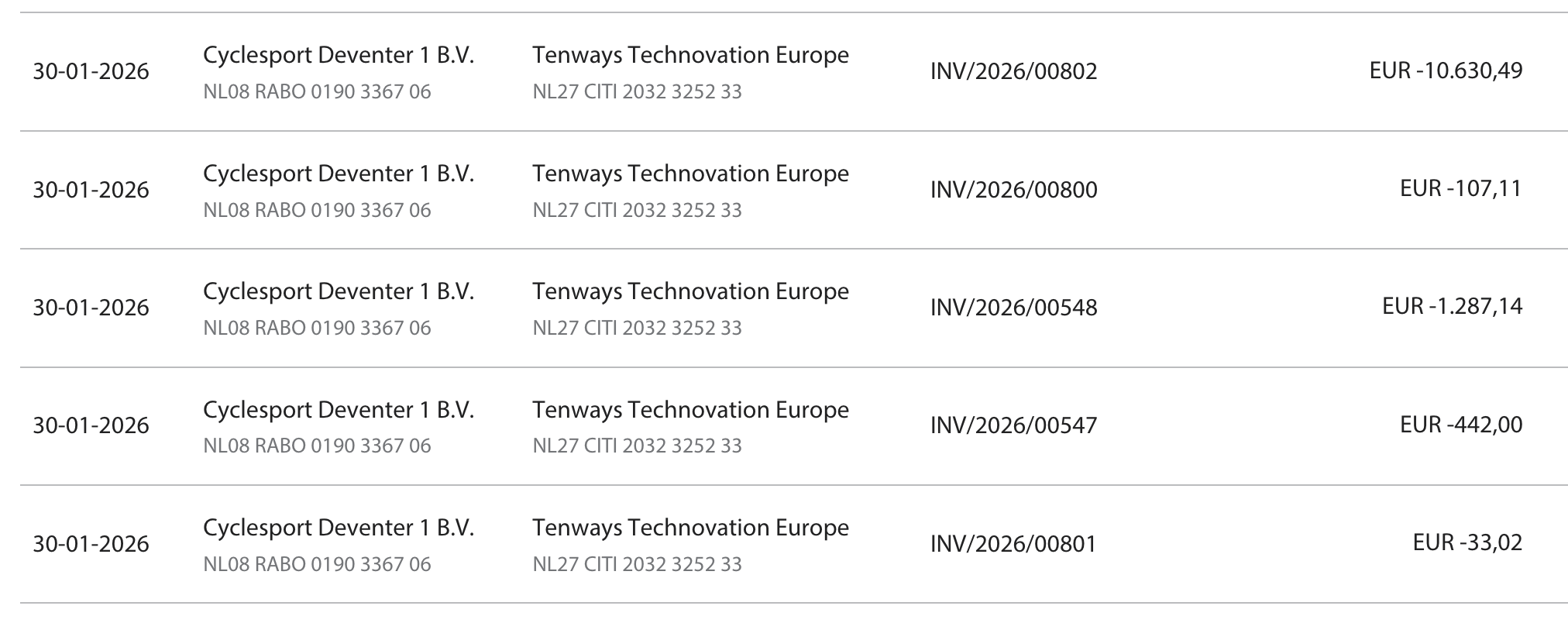The width and height of the screenshot is (1568, 623).
Task: Select the INV/2026/00548 invoice reference
Action: pos(1013,308)
